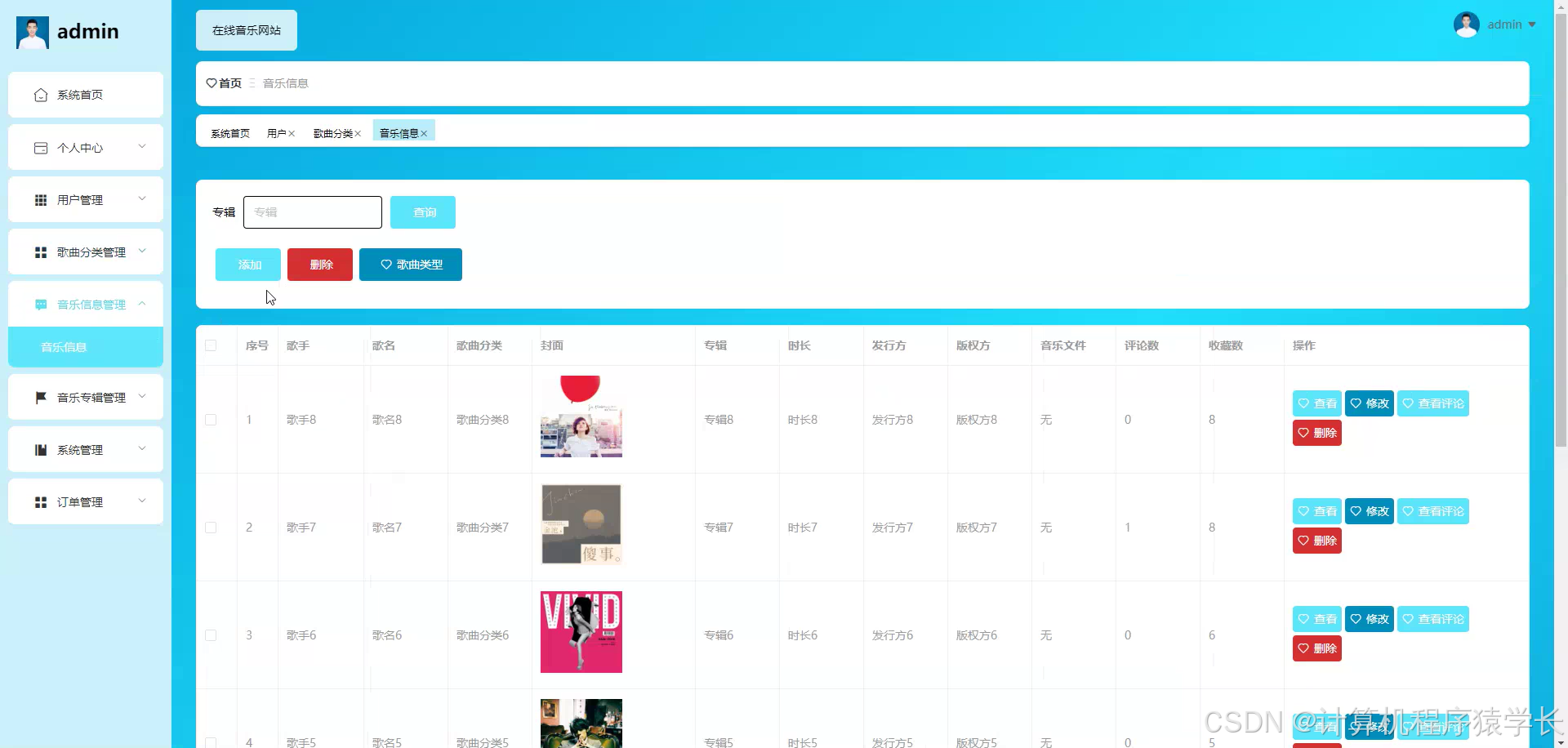Screen dimensions: 1568x748
Task: Click the heart icon in 歌手7 查看评论 button
Action: [1408, 511]
